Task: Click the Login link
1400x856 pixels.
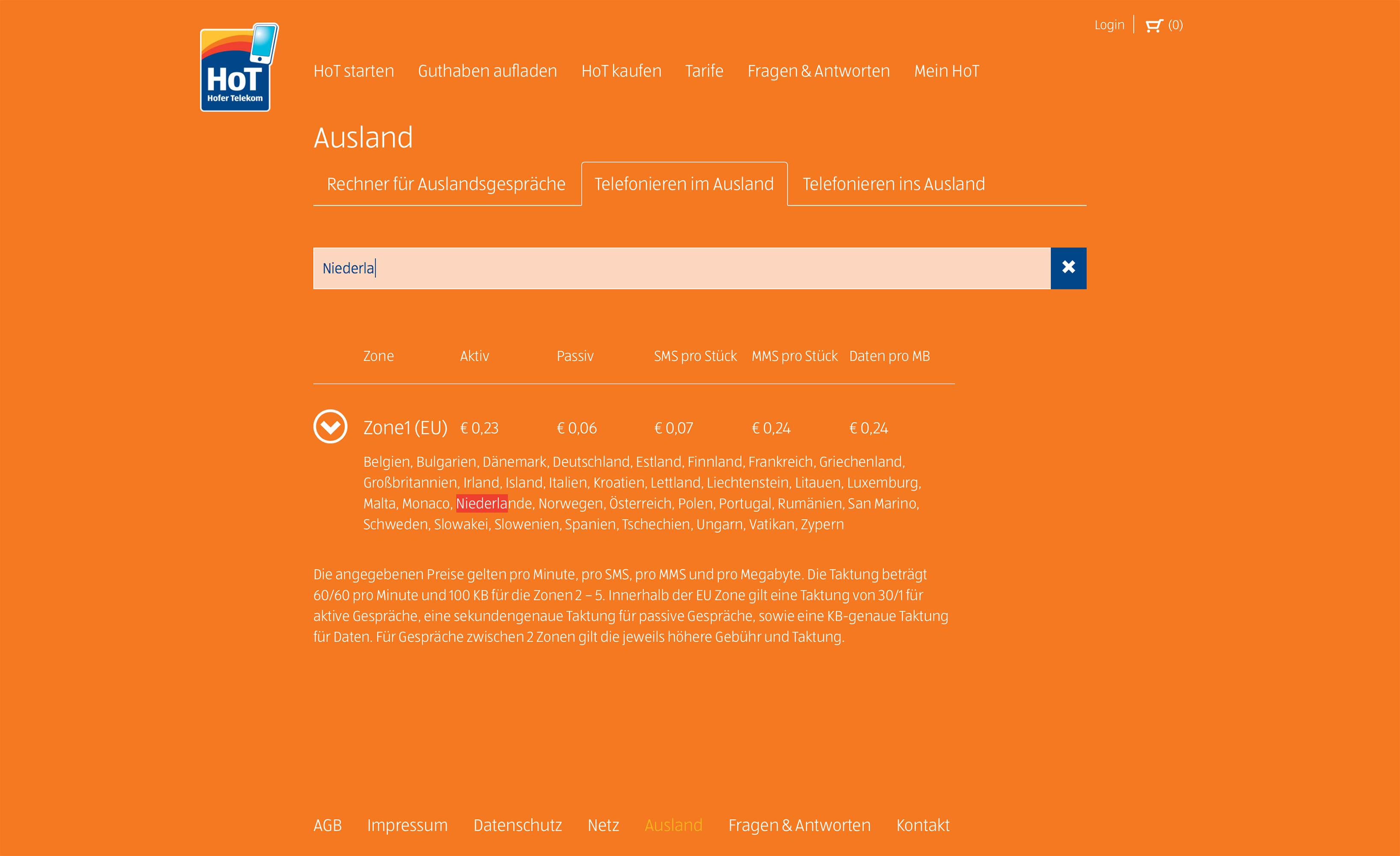Action: coord(1109,24)
